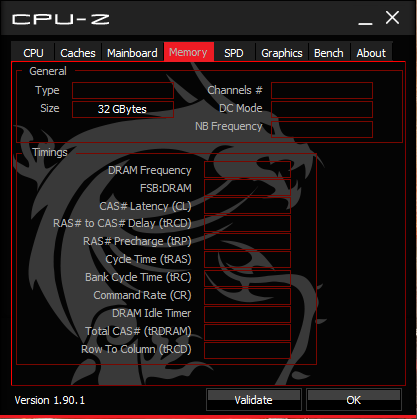
Task: Open the About tab
Action: click(371, 52)
